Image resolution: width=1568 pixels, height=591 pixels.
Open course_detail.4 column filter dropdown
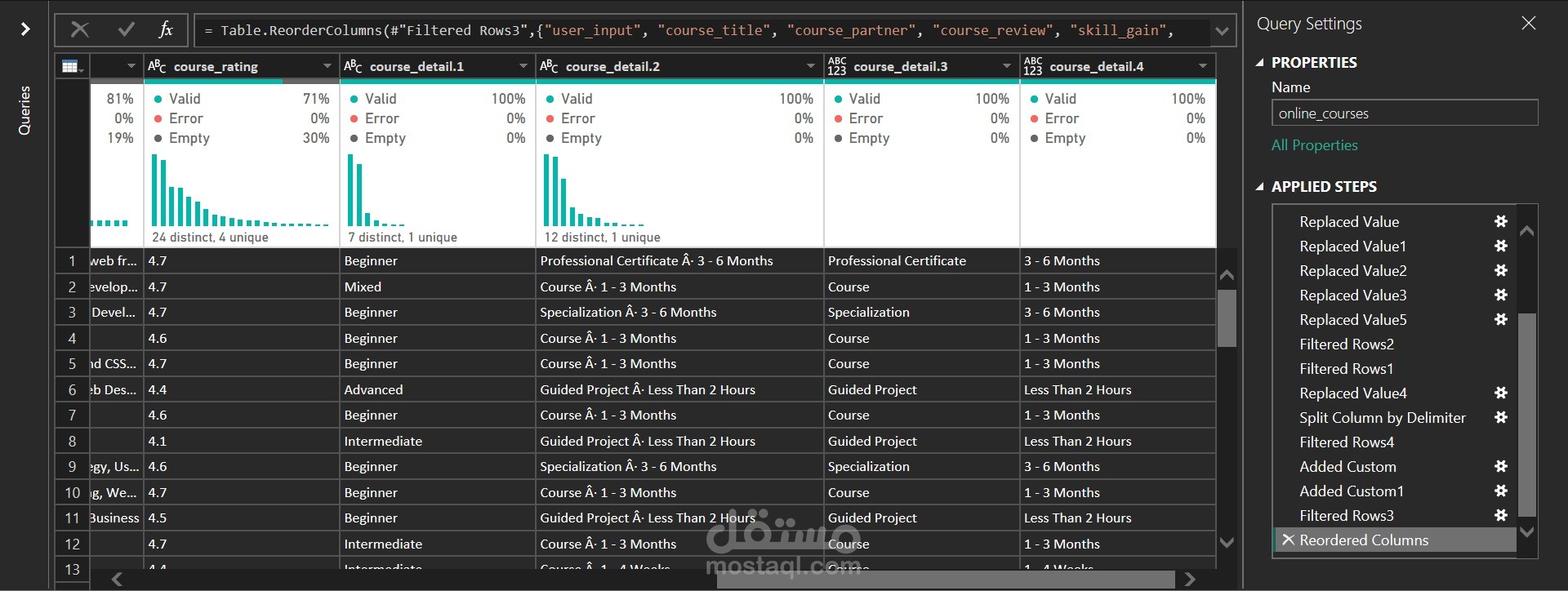click(x=1202, y=66)
